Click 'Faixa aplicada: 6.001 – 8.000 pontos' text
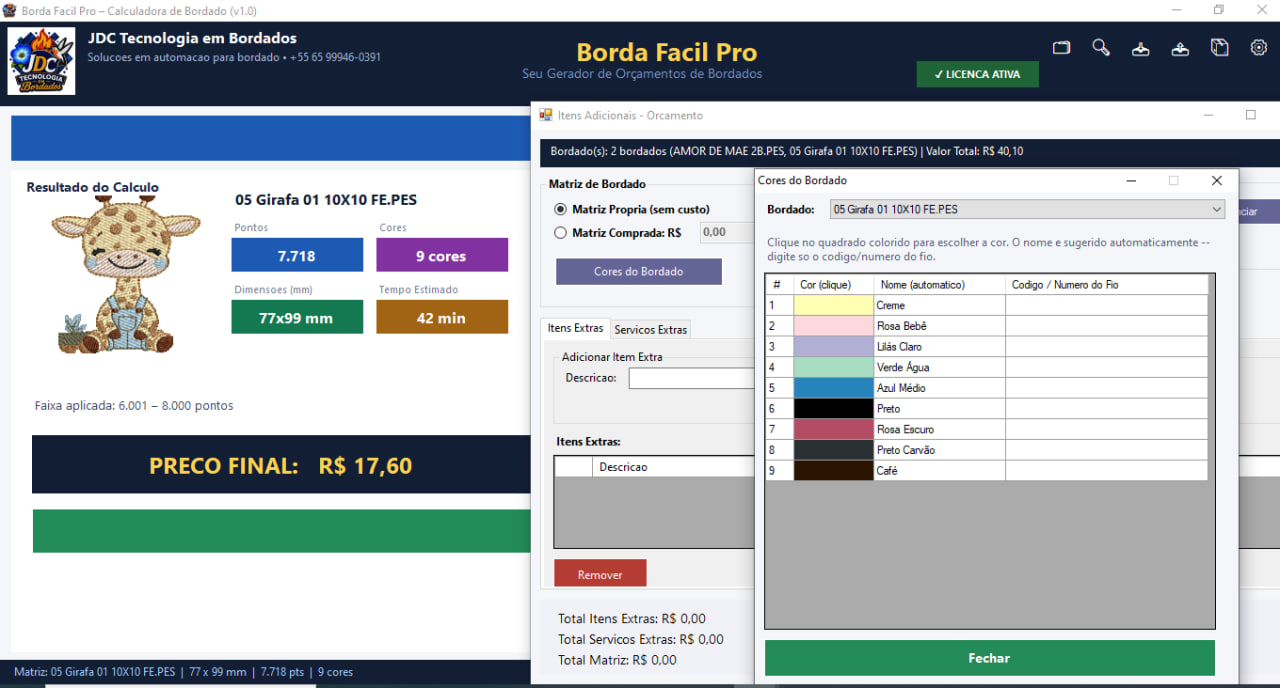 134,406
